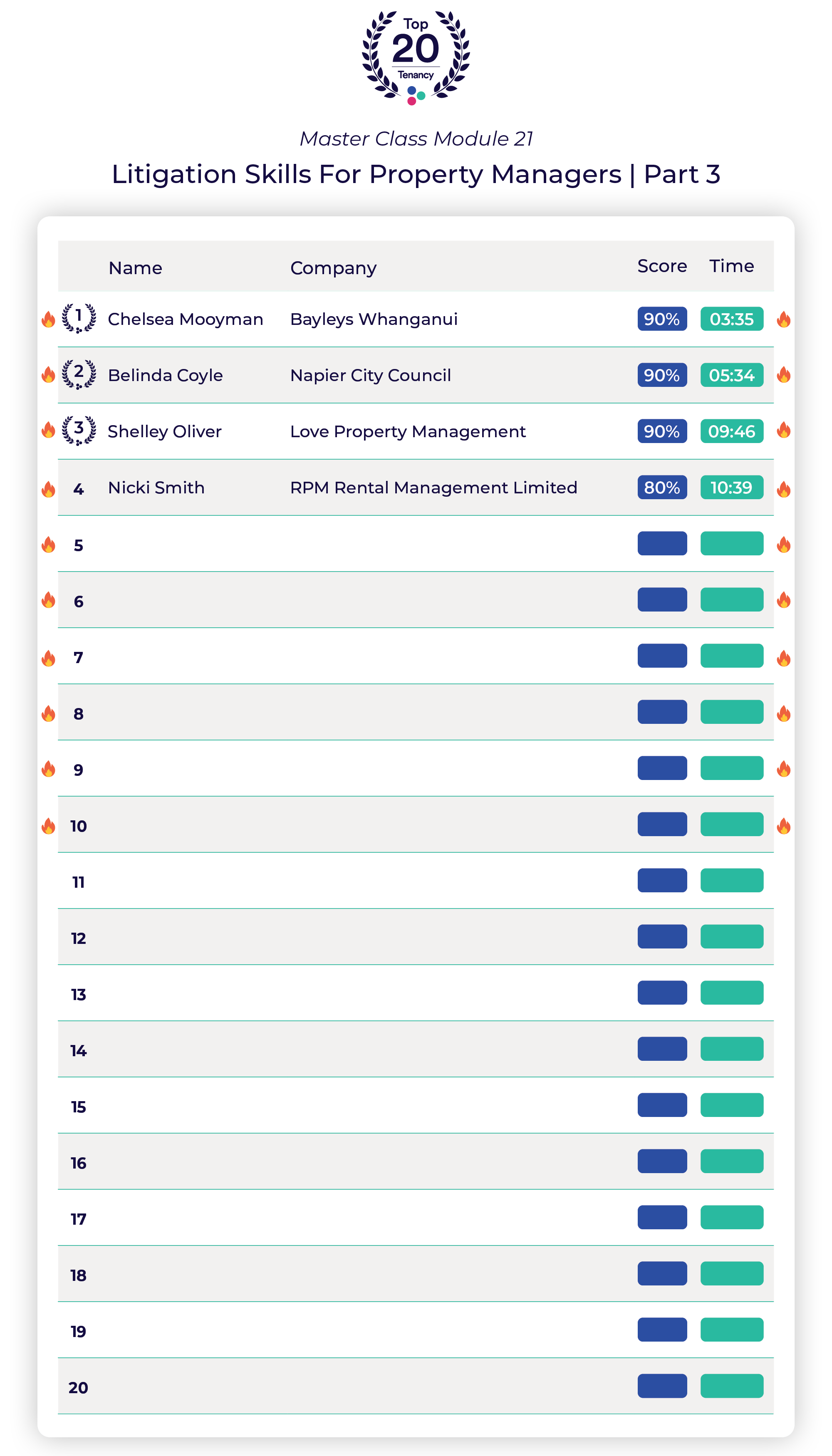832x1456 pixels.
Task: Click the flame icon left of rank 7
Action: point(49,658)
